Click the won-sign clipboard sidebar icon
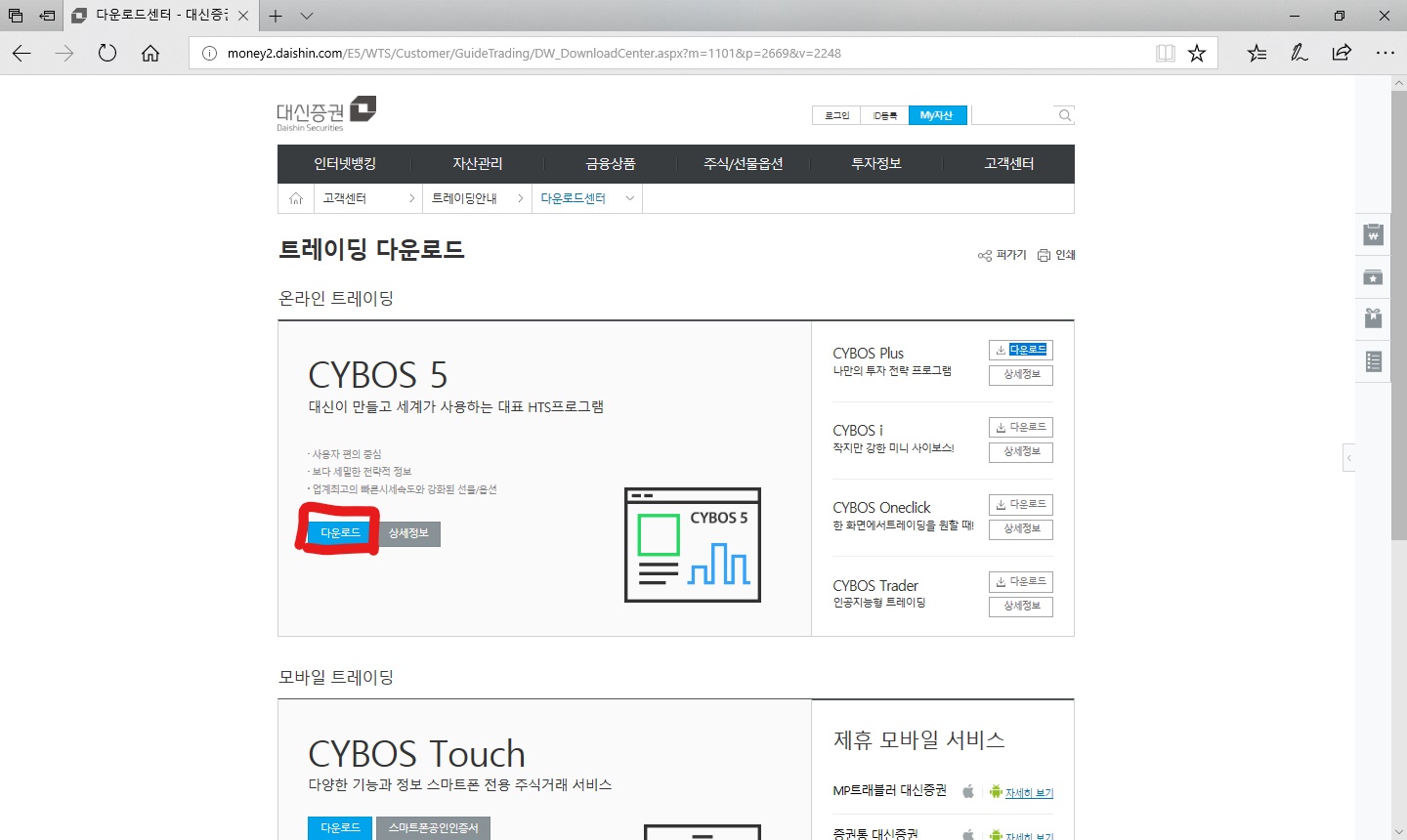Screen dimensions: 1407x840 tap(1374, 234)
